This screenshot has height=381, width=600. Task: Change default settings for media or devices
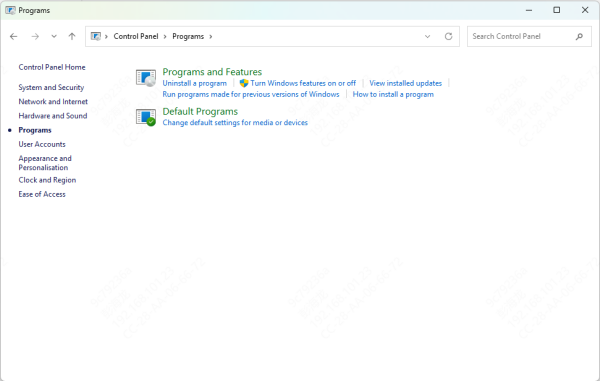pyautogui.click(x=235, y=123)
